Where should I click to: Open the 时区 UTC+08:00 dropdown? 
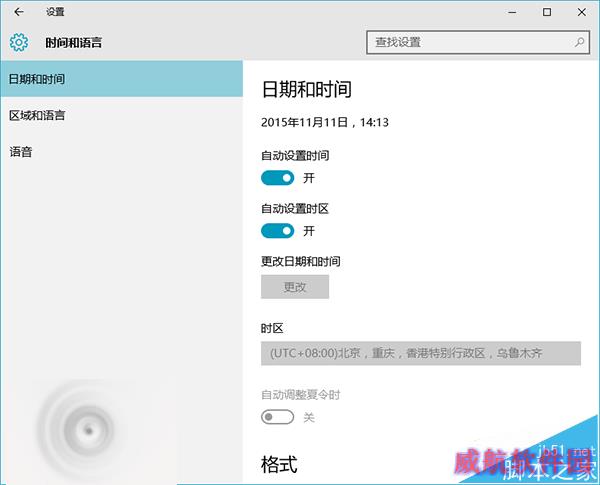coord(421,353)
